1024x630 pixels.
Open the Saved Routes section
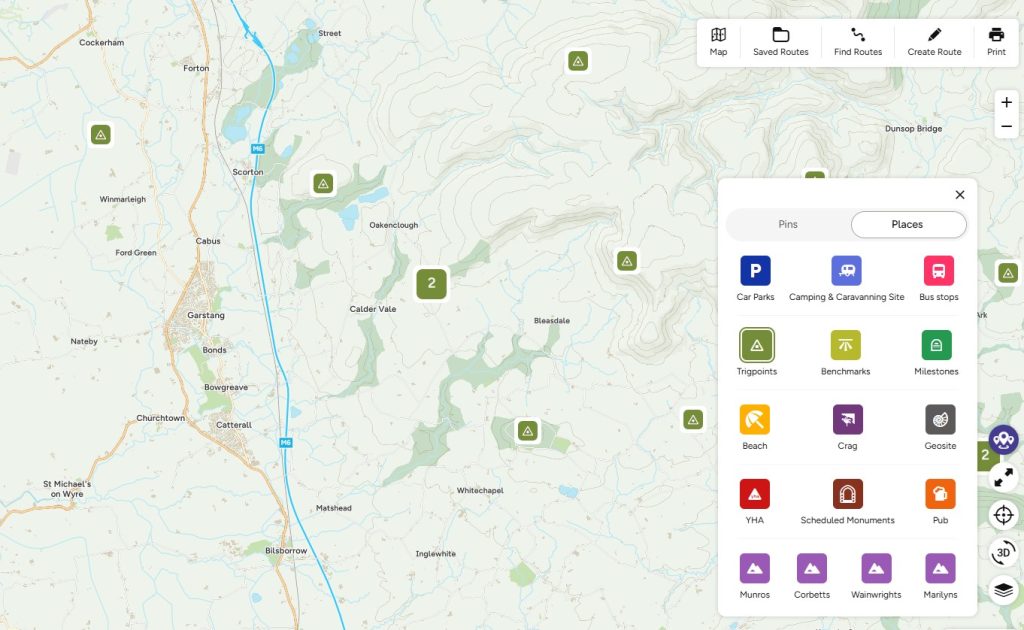780,40
